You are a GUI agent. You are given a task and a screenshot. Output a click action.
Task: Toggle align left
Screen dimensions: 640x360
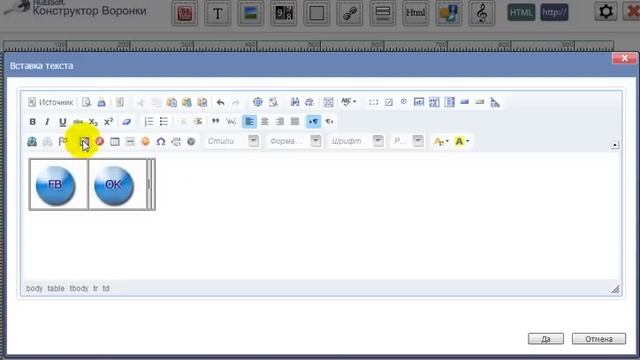click(x=249, y=122)
